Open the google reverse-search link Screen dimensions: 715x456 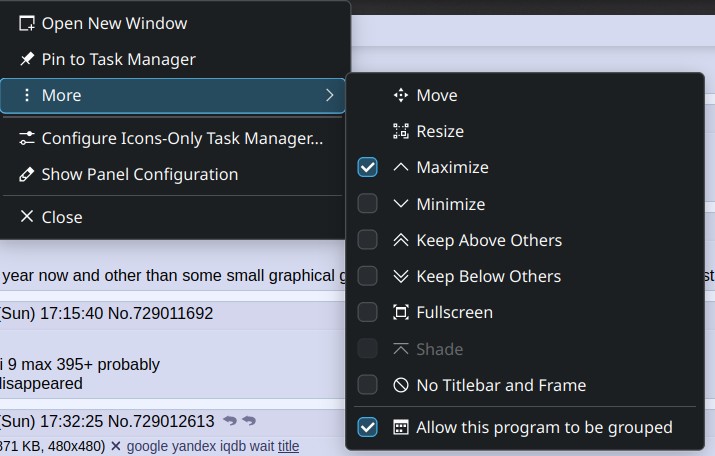pyautogui.click(x=147, y=446)
